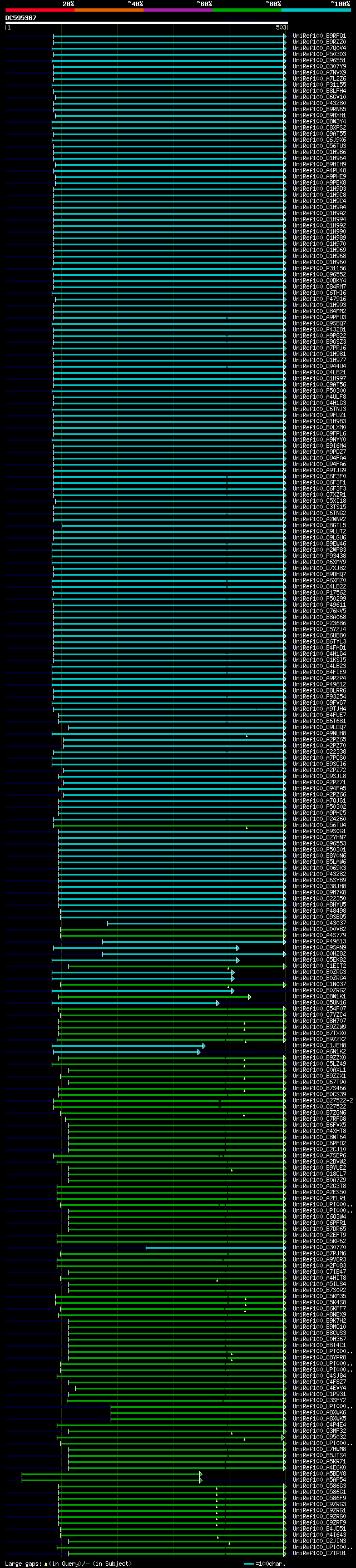Select the UniRef100_A8HYU5 label
The image size is (356, 1568).
pyautogui.click(x=319, y=904)
